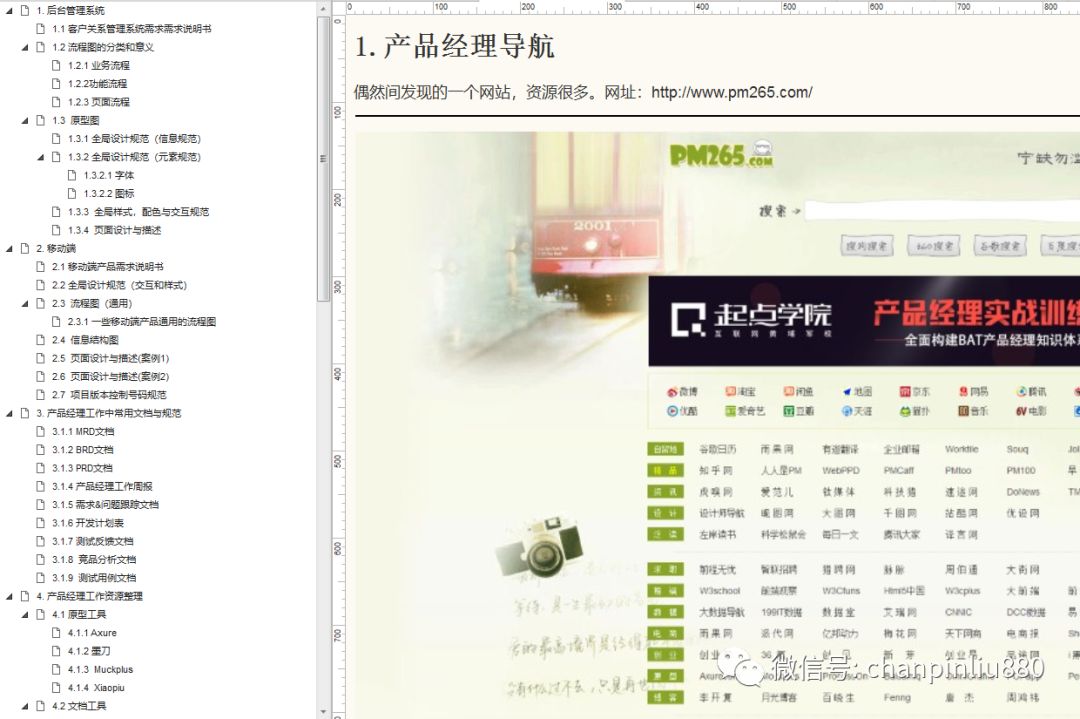Open page '1.3.3 全局样式、配色与交互规范'
The height and width of the screenshot is (719, 1080).
(138, 211)
